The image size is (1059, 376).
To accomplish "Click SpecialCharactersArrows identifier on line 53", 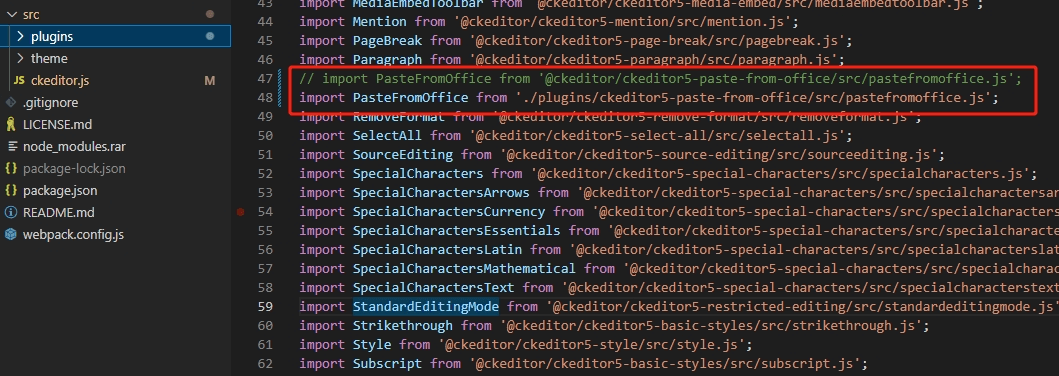I will (441, 193).
